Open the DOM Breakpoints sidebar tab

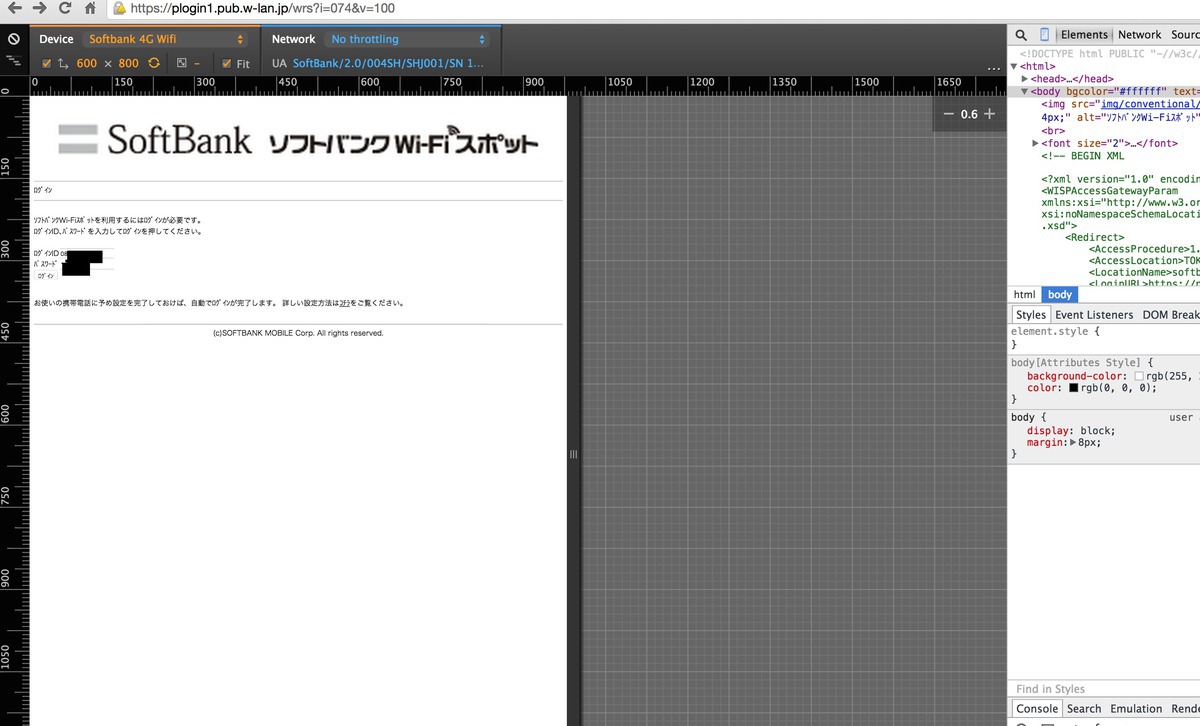pyautogui.click(x=1170, y=315)
